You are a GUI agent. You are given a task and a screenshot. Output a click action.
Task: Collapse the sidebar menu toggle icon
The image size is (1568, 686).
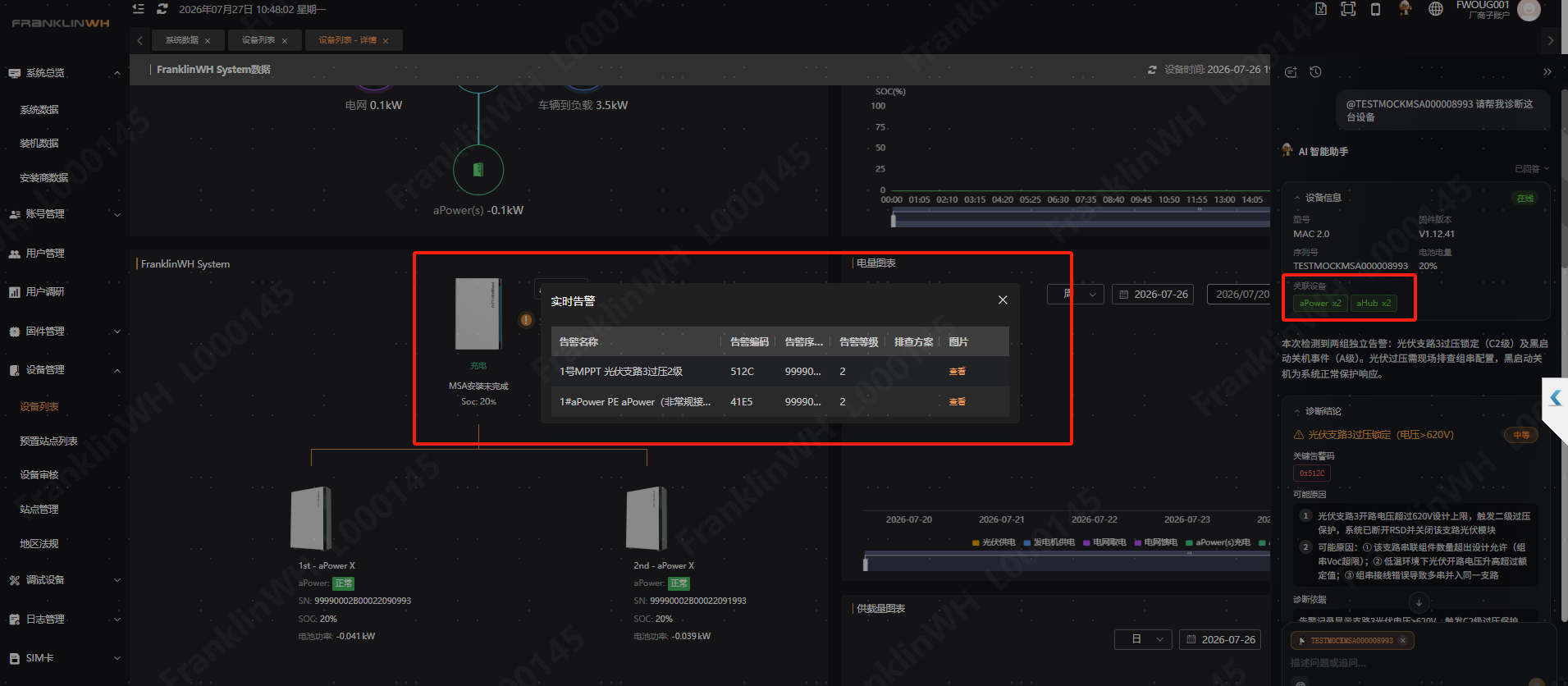tap(139, 9)
